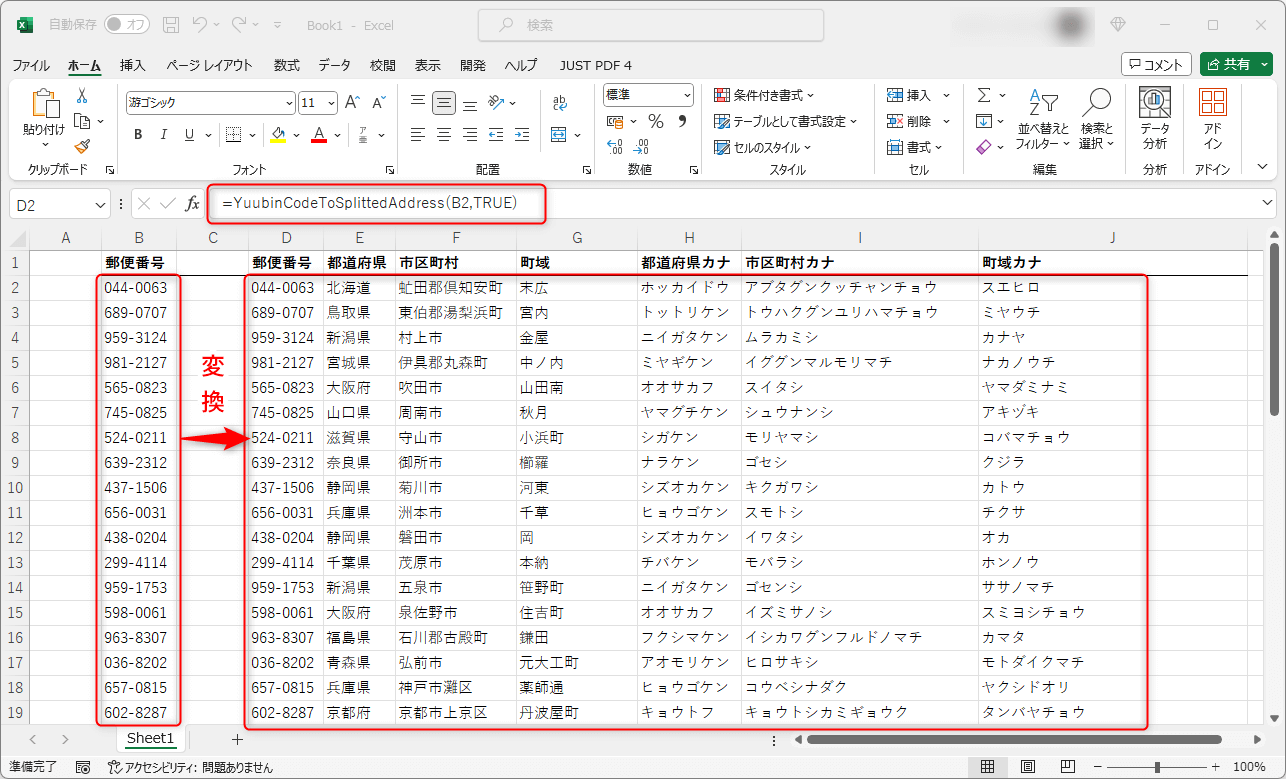1286x779 pixels.
Task: Click Merge and Center icon
Action: pos(559,134)
